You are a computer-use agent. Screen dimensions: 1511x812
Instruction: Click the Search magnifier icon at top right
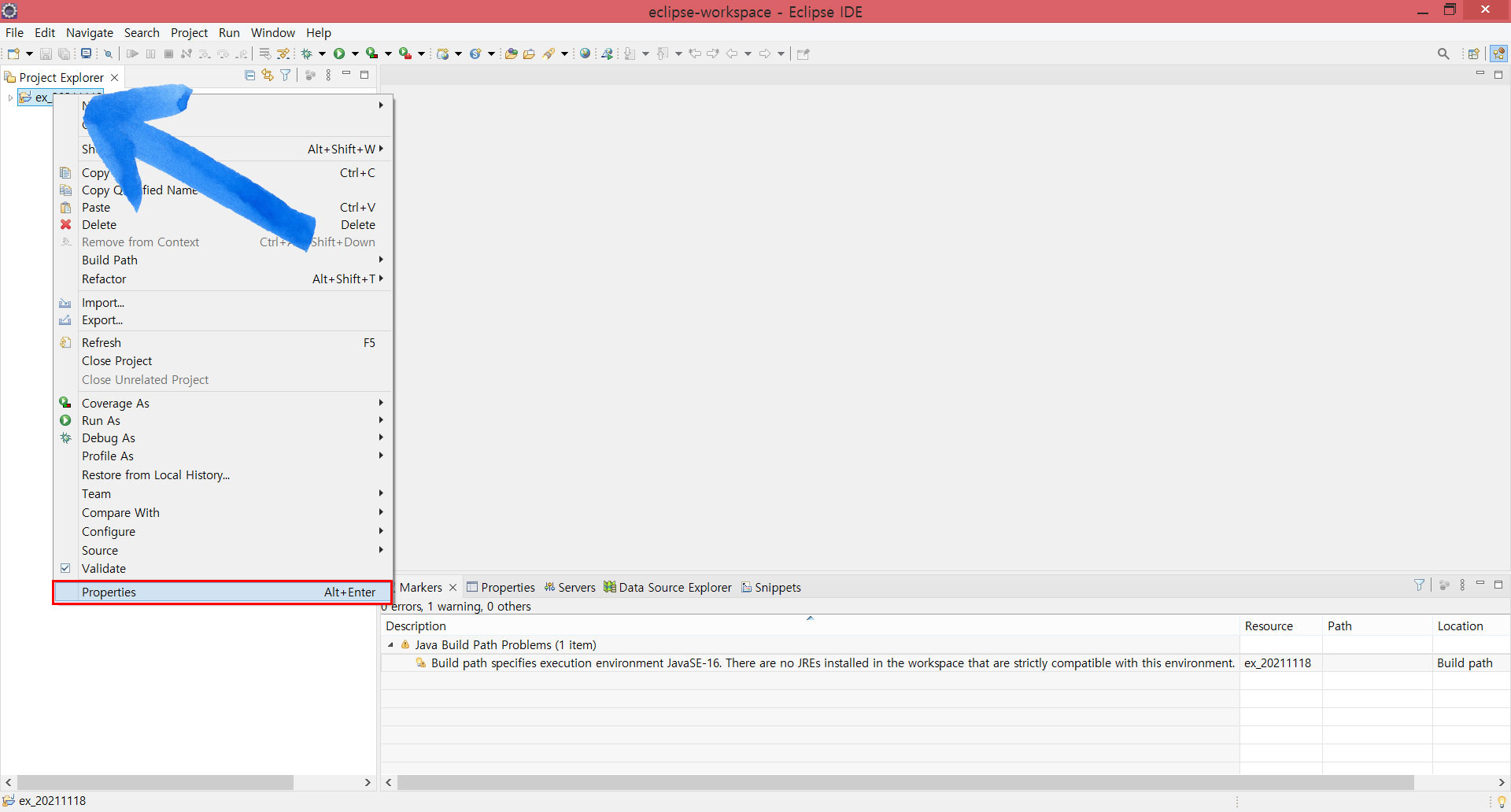pyautogui.click(x=1443, y=54)
